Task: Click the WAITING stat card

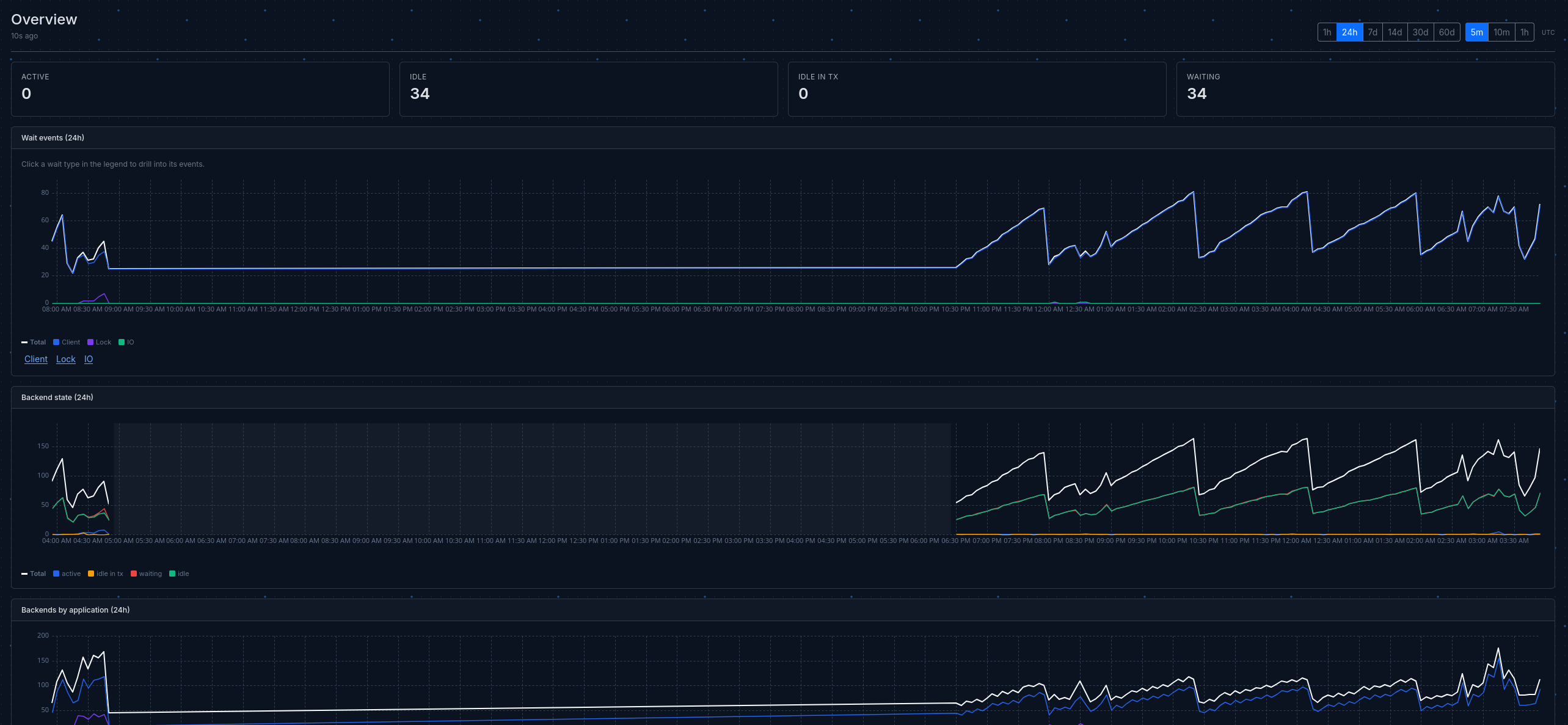Action: pyautogui.click(x=1366, y=89)
